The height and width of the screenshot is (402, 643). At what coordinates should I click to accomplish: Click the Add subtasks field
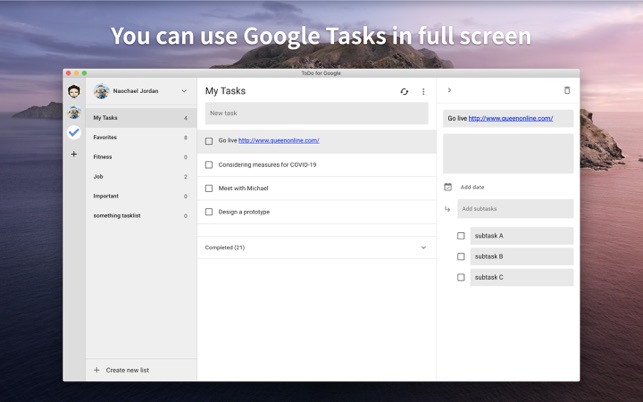[x=515, y=209]
